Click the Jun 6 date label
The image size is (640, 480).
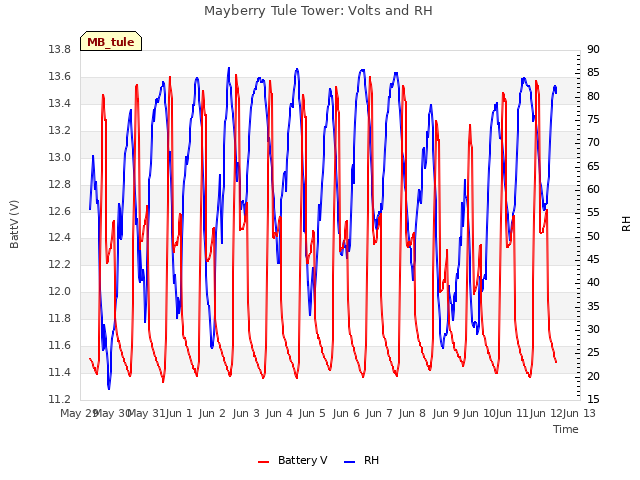pyautogui.click(x=346, y=413)
